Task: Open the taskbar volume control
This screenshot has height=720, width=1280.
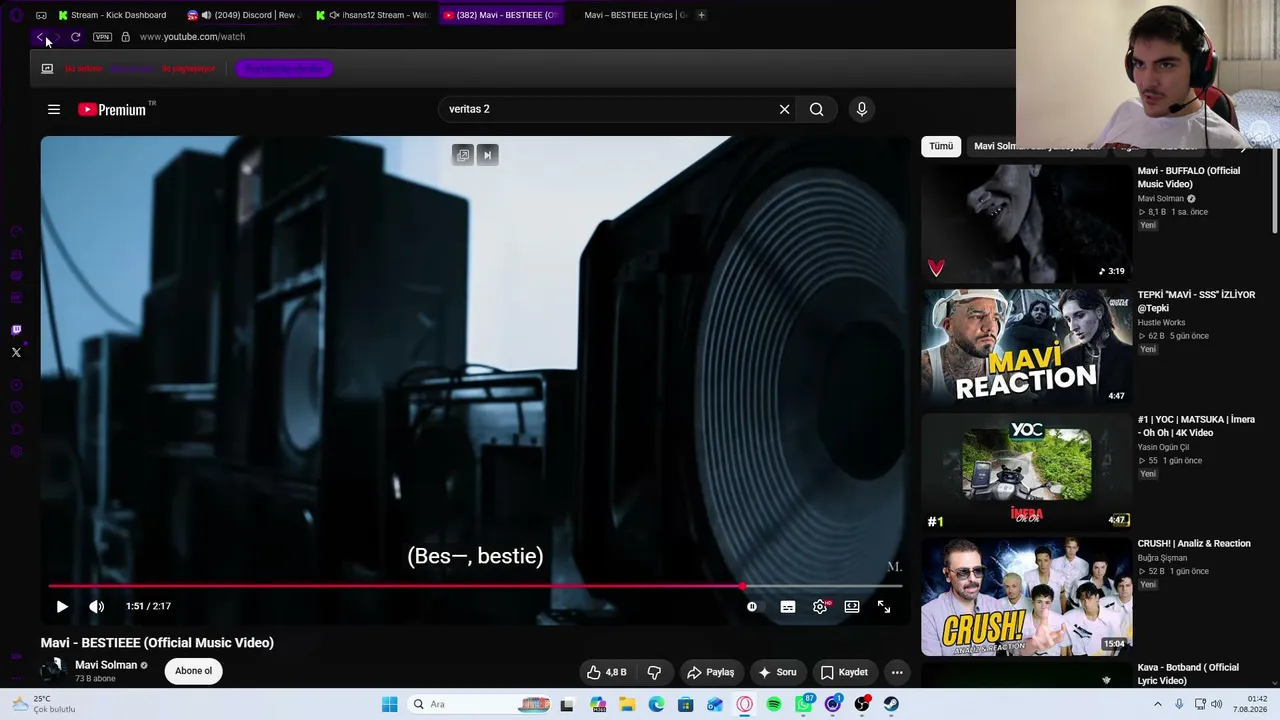Action: (1217, 704)
